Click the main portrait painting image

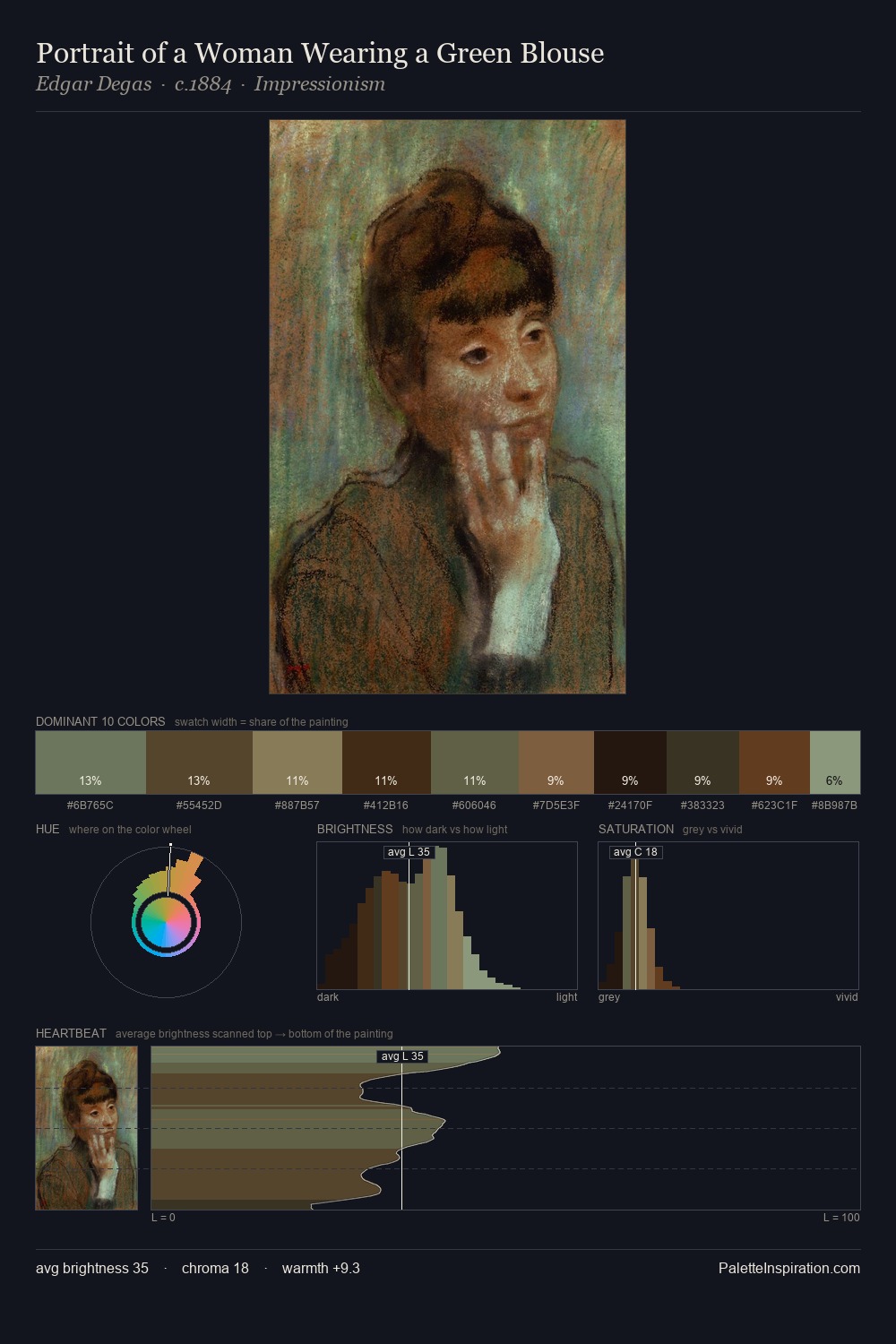(x=447, y=407)
